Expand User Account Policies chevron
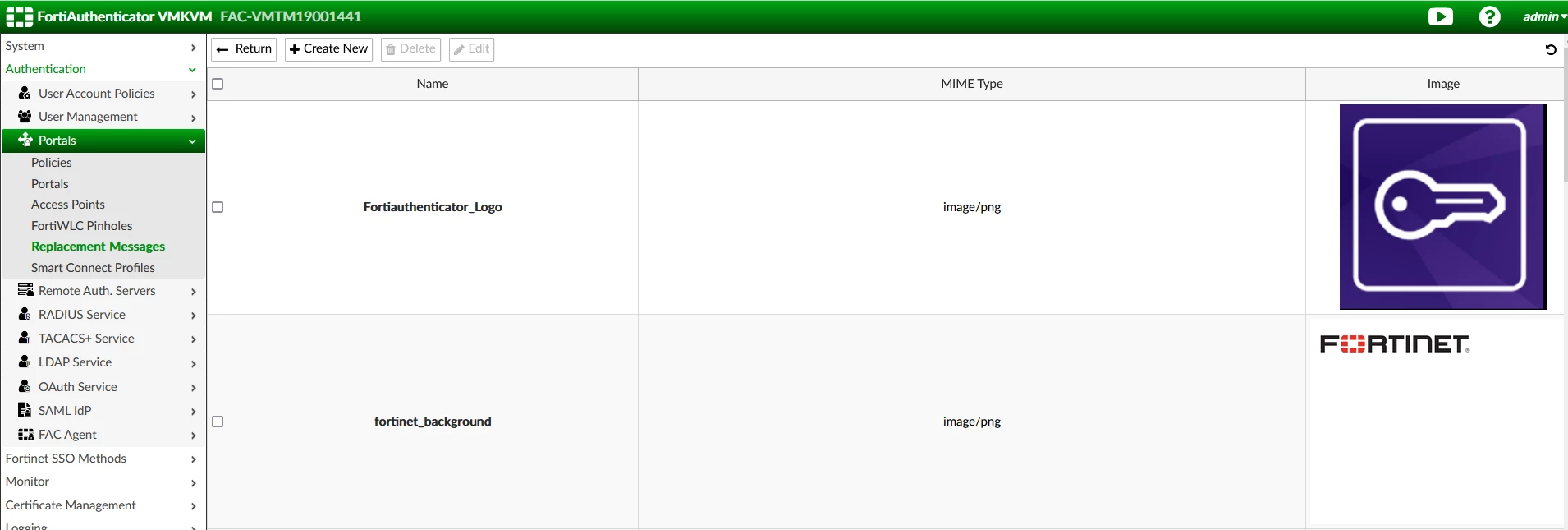1568x530 pixels. pyautogui.click(x=193, y=94)
